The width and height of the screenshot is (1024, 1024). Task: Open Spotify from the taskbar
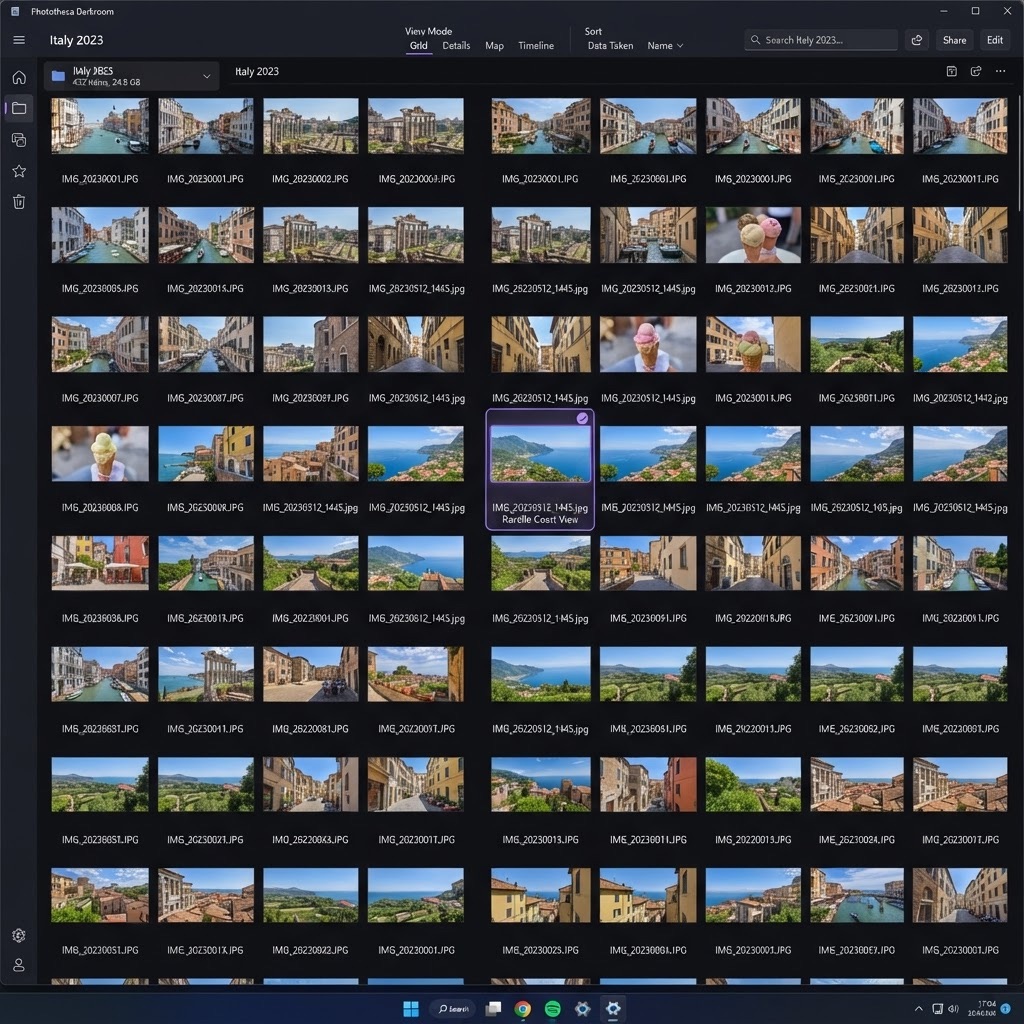point(552,1009)
